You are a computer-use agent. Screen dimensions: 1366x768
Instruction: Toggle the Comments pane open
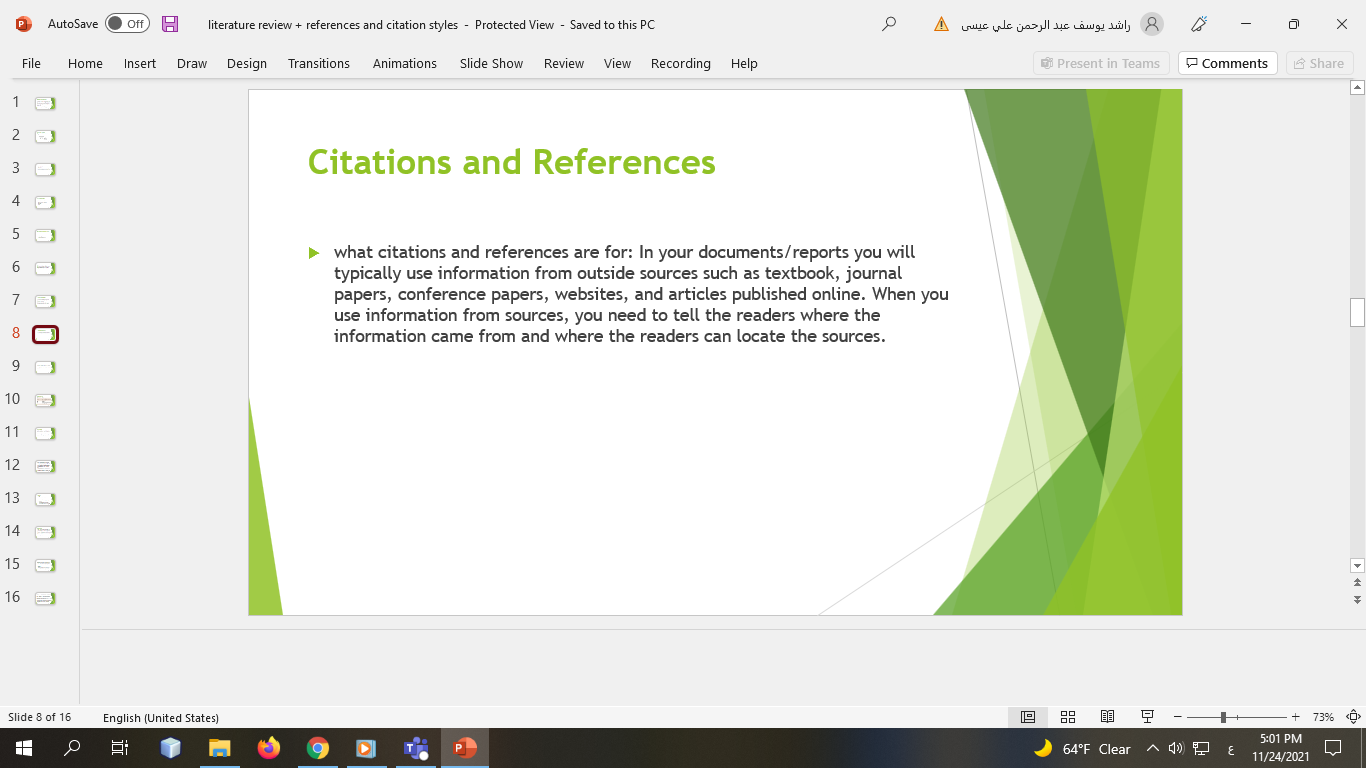1227,63
